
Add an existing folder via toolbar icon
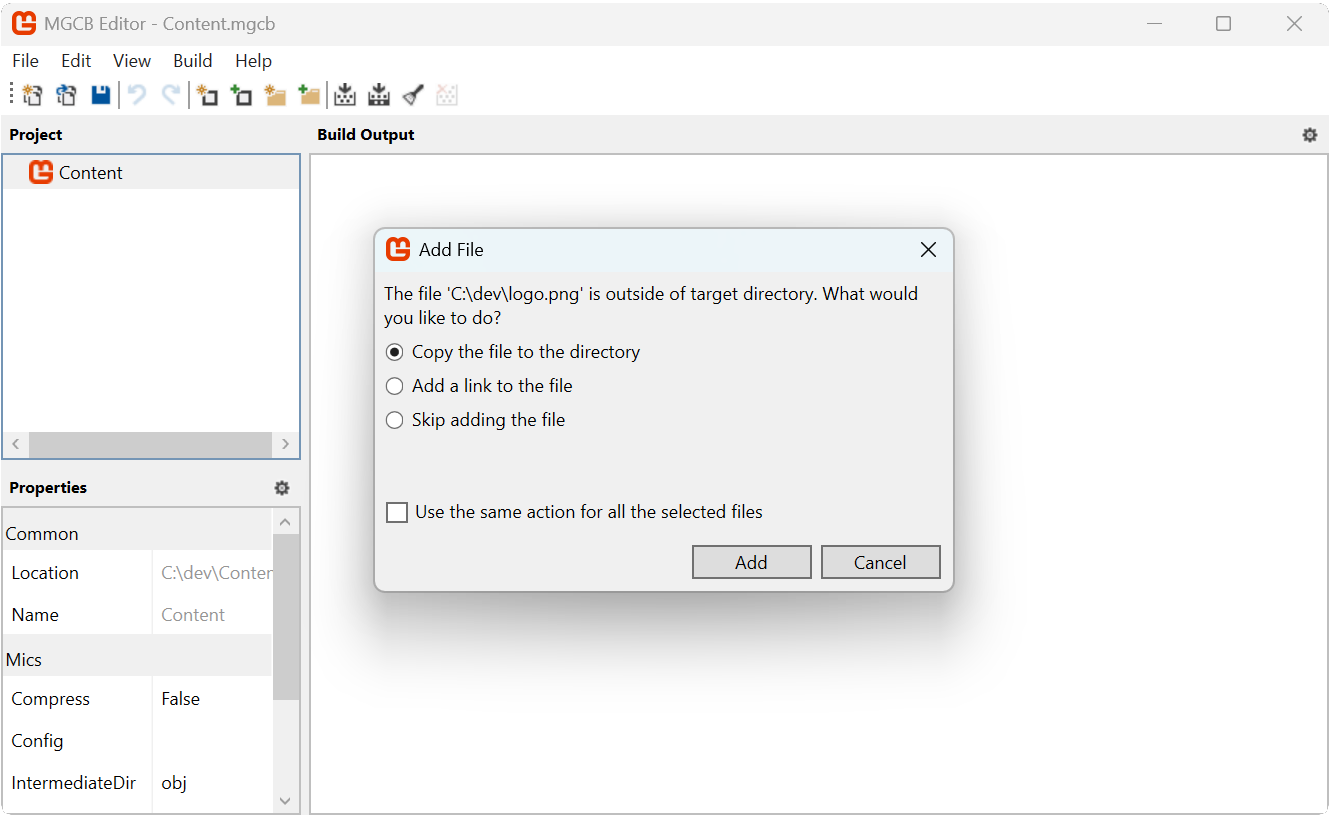[x=309, y=94]
